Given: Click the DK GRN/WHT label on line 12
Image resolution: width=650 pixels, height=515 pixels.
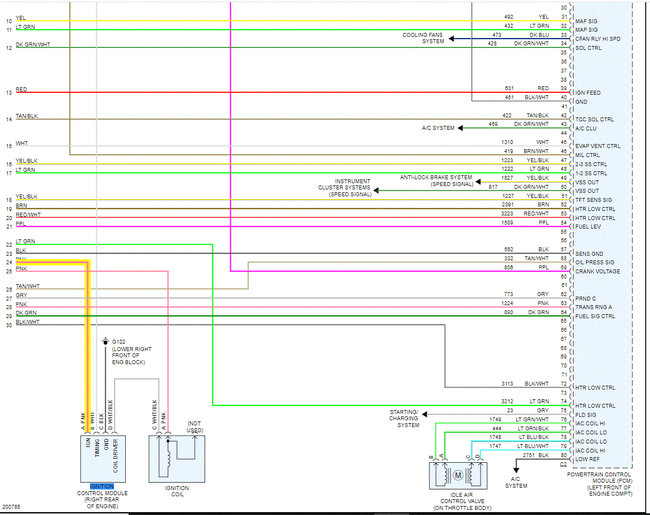Looking at the screenshot, I should coord(33,45).
